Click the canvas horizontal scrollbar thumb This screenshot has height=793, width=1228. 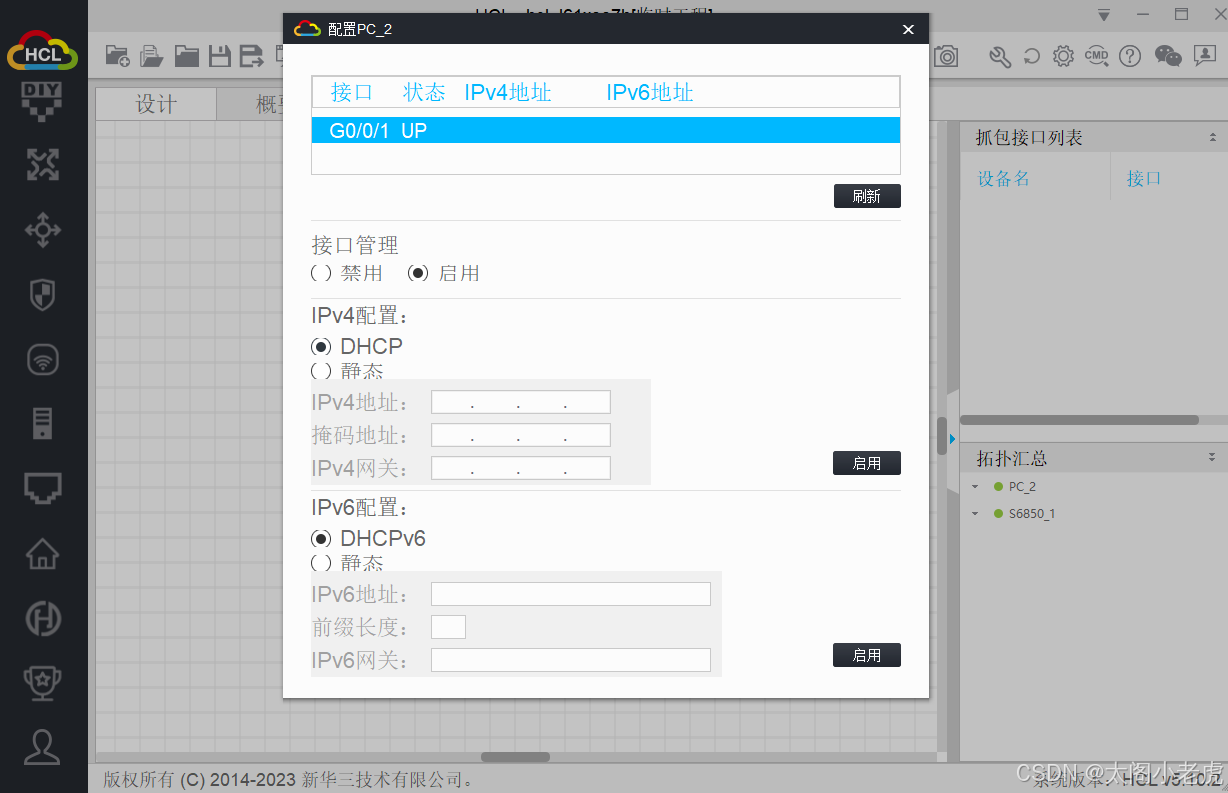pyautogui.click(x=515, y=757)
